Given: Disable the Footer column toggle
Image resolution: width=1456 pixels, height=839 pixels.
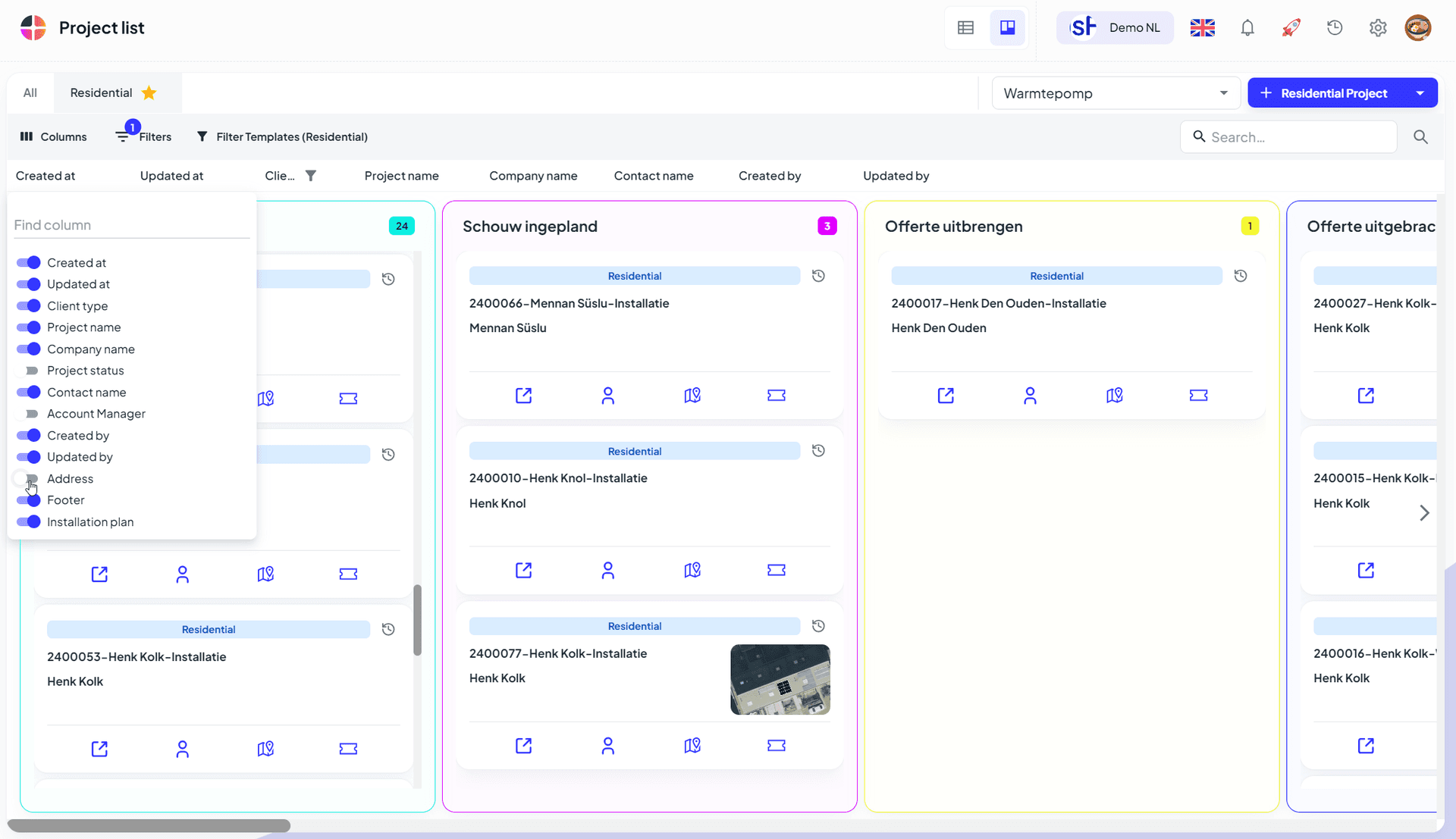Looking at the screenshot, I should (29, 500).
